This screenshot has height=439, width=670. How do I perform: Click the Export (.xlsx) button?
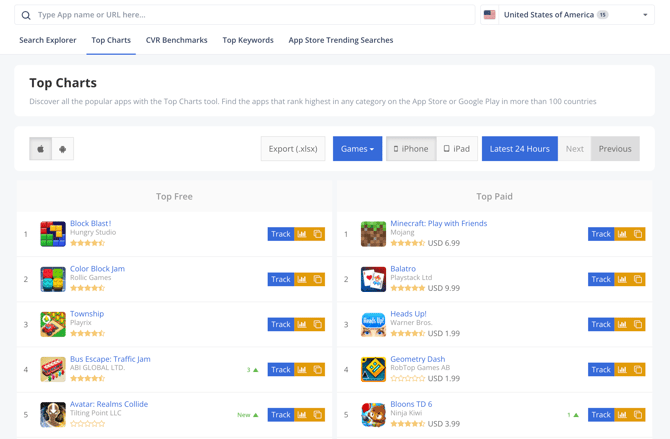[293, 149]
